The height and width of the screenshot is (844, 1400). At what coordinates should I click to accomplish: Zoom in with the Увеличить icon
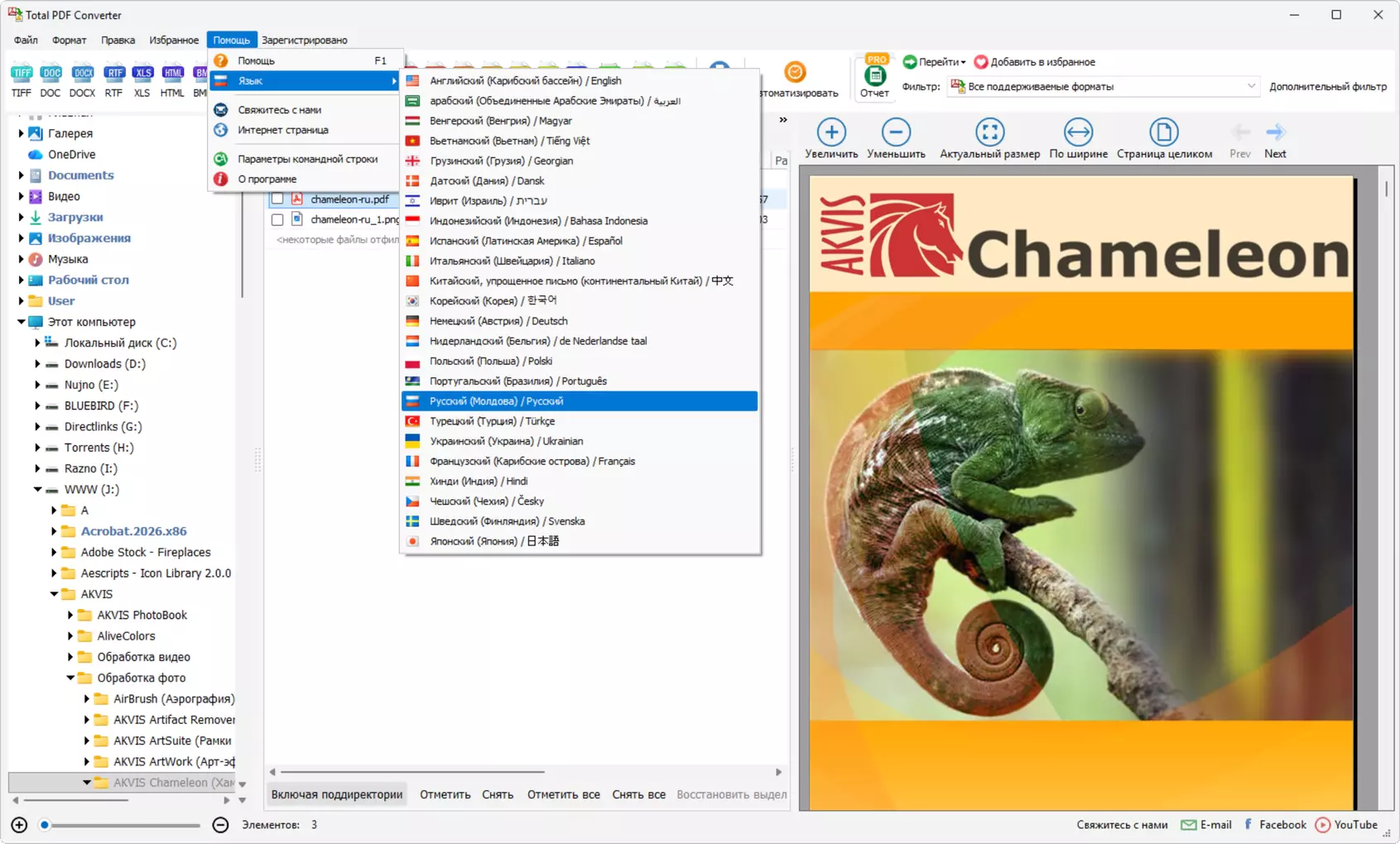831,138
